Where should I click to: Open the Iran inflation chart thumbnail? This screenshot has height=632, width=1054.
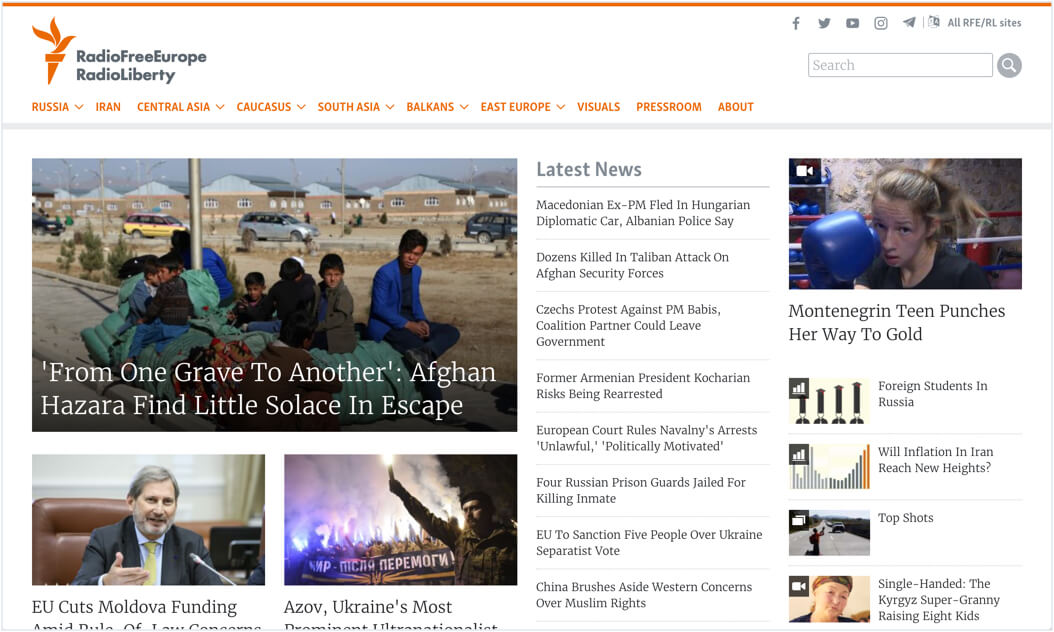(829, 467)
